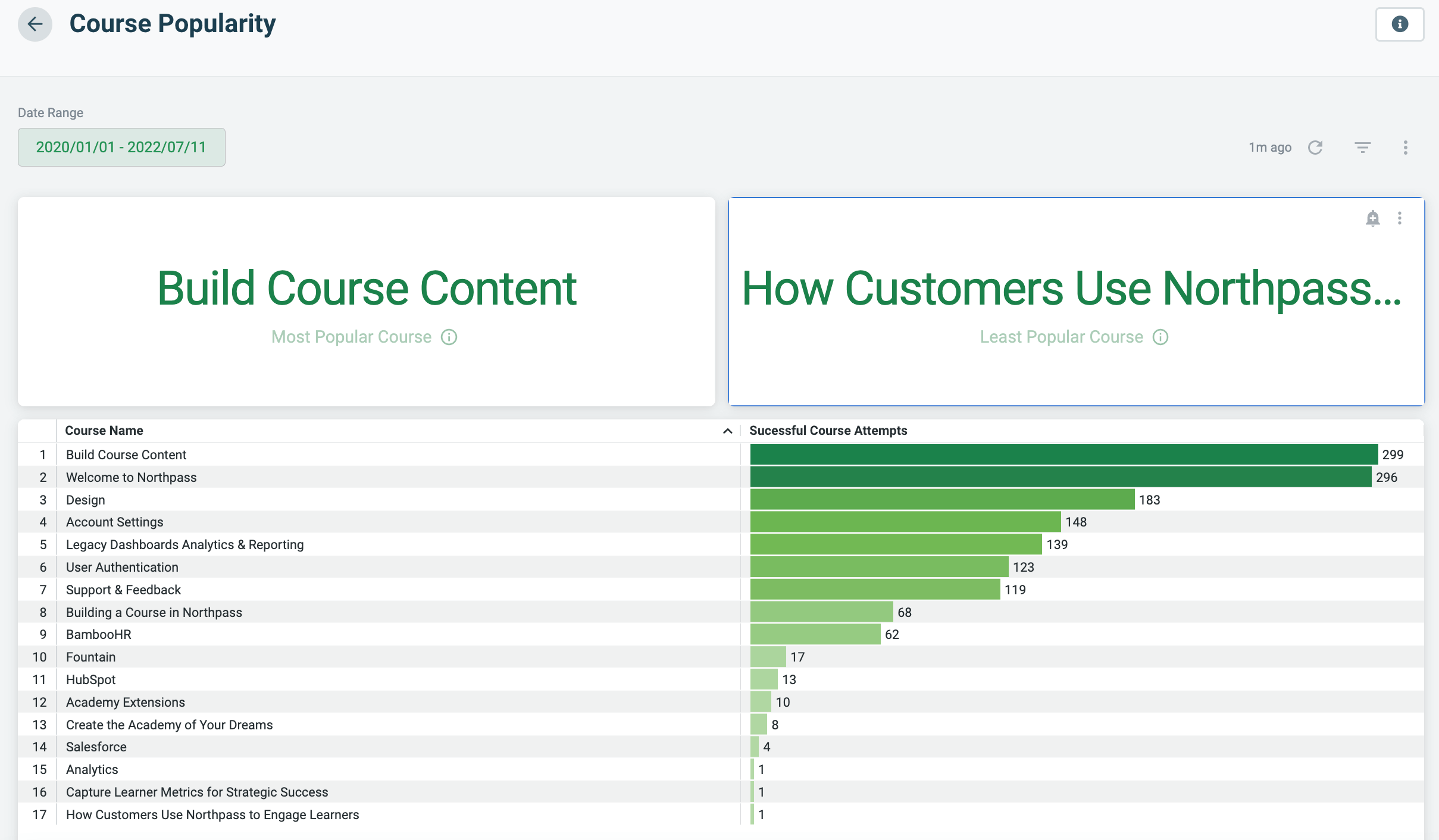
Task: Open the Date Range picker
Action: click(x=121, y=147)
